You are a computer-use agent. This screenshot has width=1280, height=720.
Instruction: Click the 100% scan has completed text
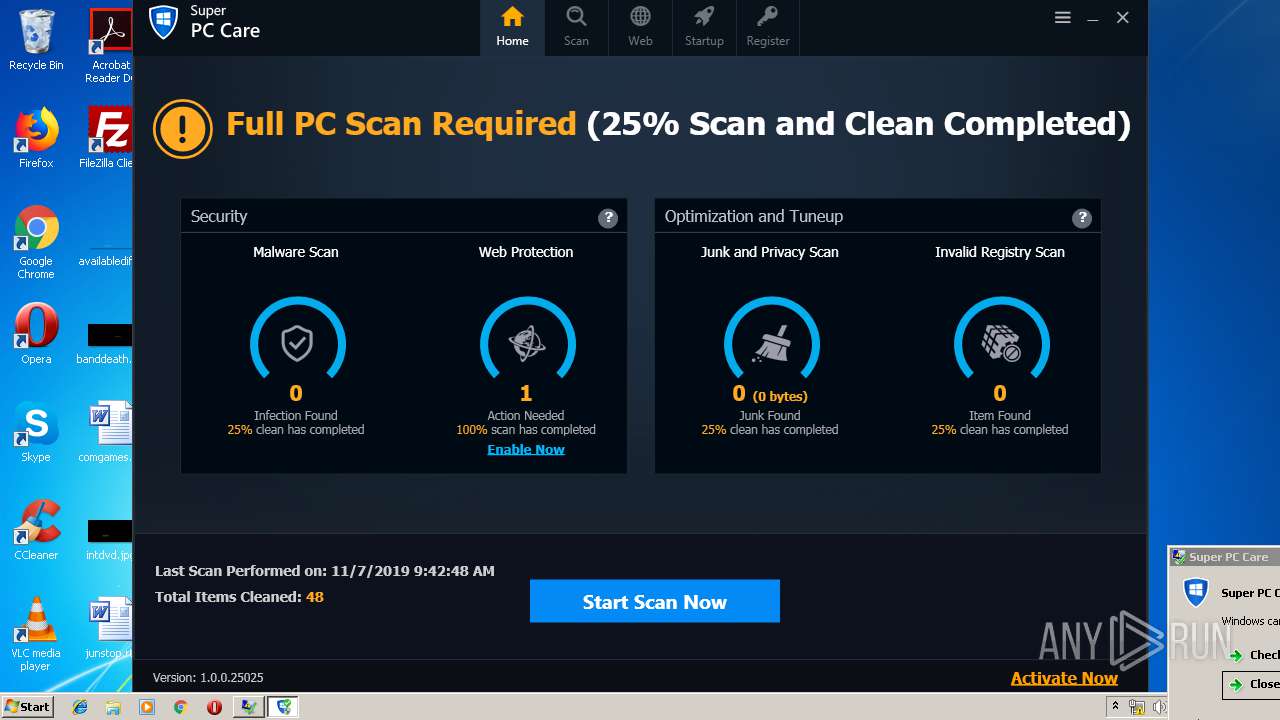526,430
